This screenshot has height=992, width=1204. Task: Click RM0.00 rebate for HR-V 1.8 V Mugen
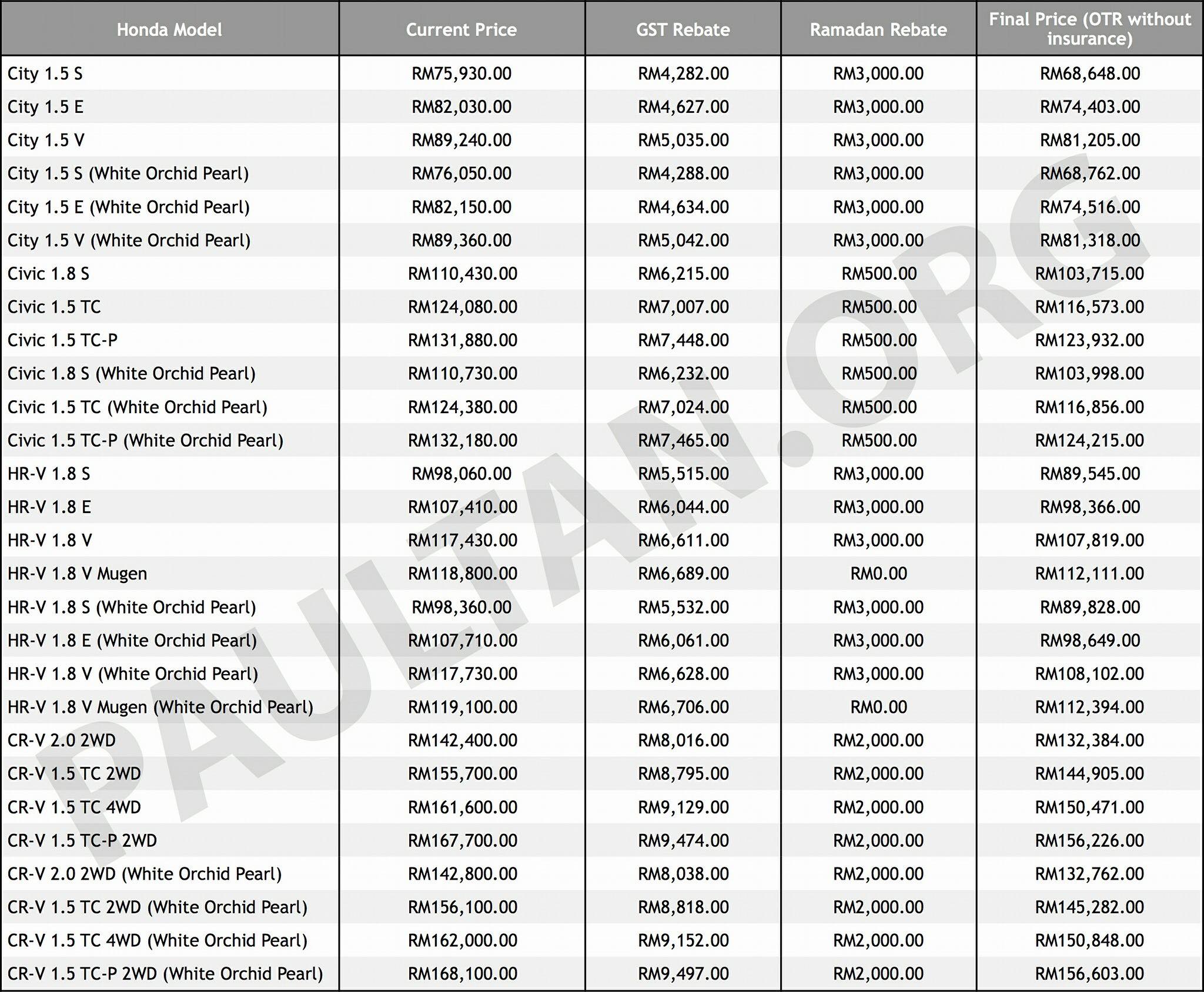[879, 574]
